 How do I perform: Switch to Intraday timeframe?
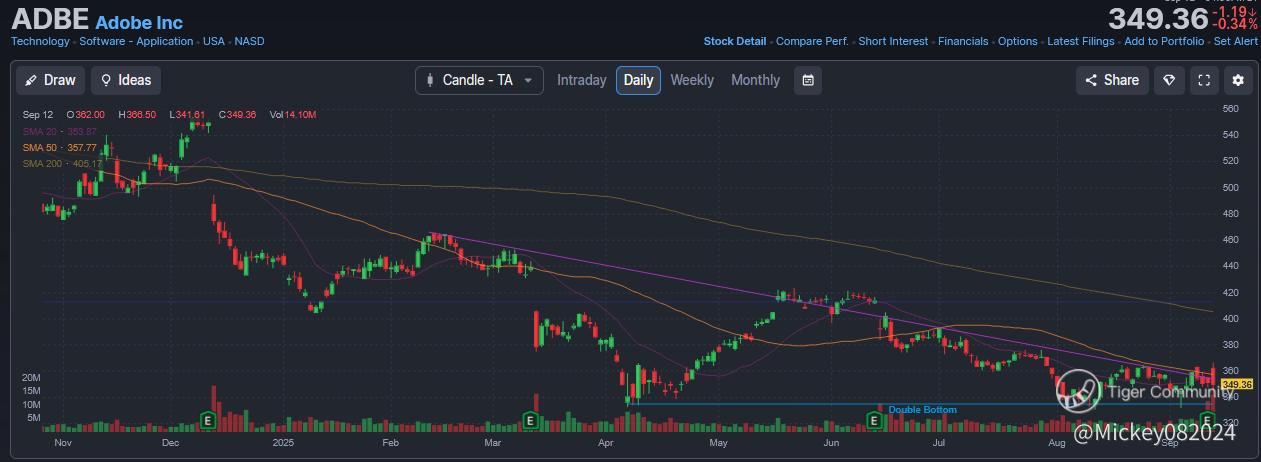point(581,80)
